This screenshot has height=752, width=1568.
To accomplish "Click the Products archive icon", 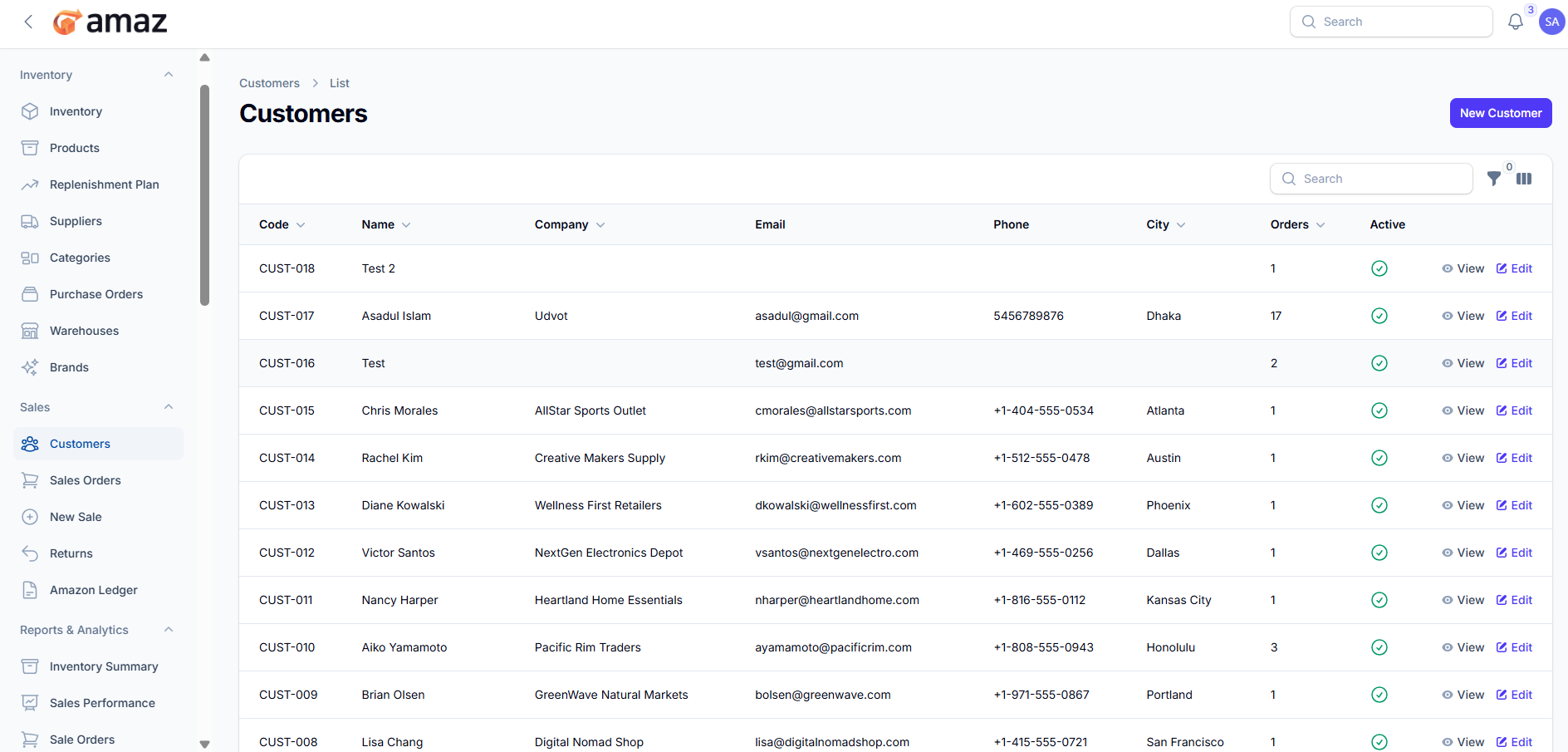I will tap(30, 148).
